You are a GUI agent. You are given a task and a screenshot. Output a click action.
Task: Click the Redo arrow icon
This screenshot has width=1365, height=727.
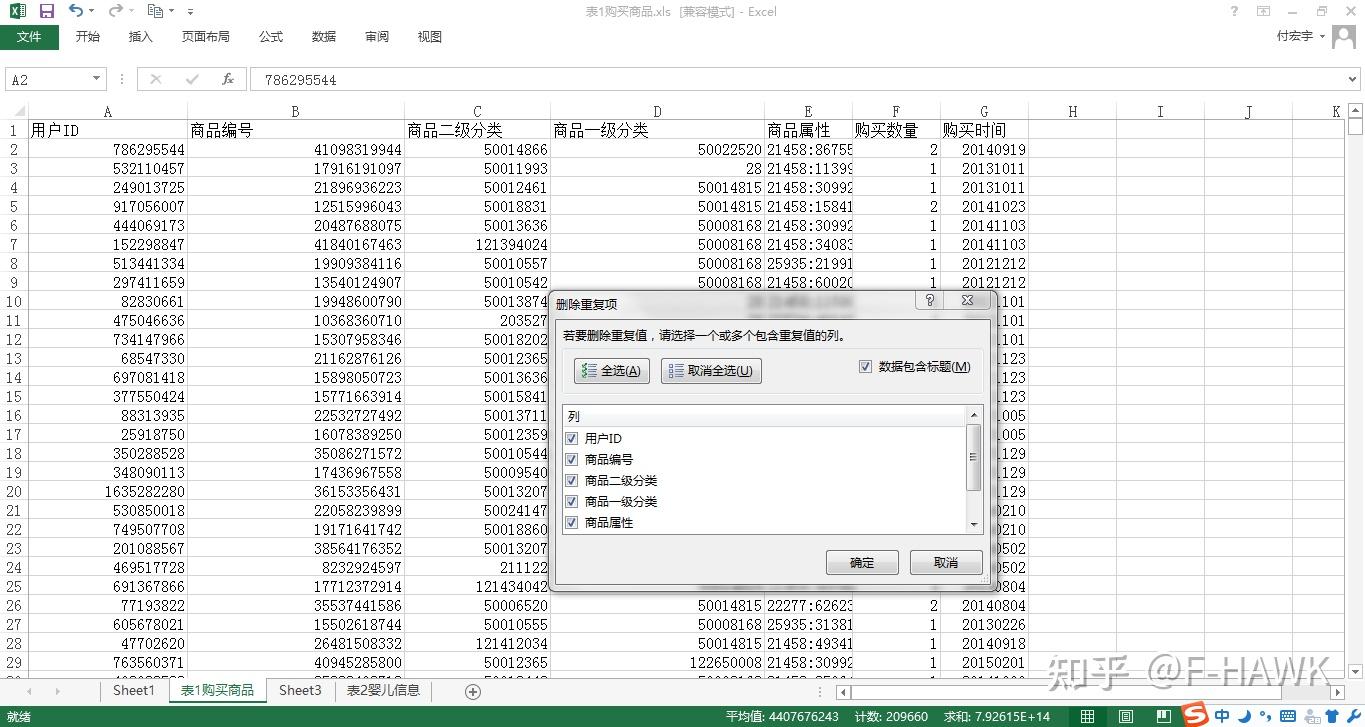115,11
